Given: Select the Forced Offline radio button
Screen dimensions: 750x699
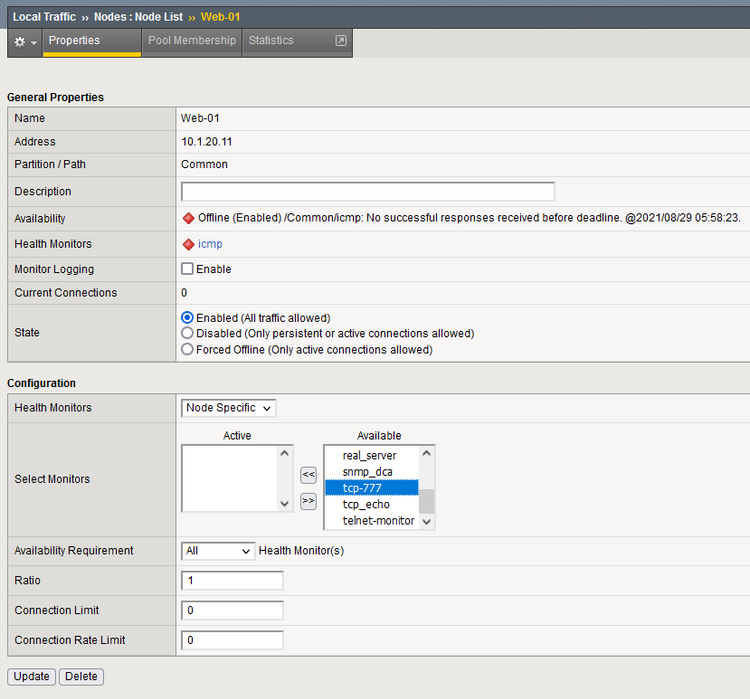Looking at the screenshot, I should click(x=187, y=350).
